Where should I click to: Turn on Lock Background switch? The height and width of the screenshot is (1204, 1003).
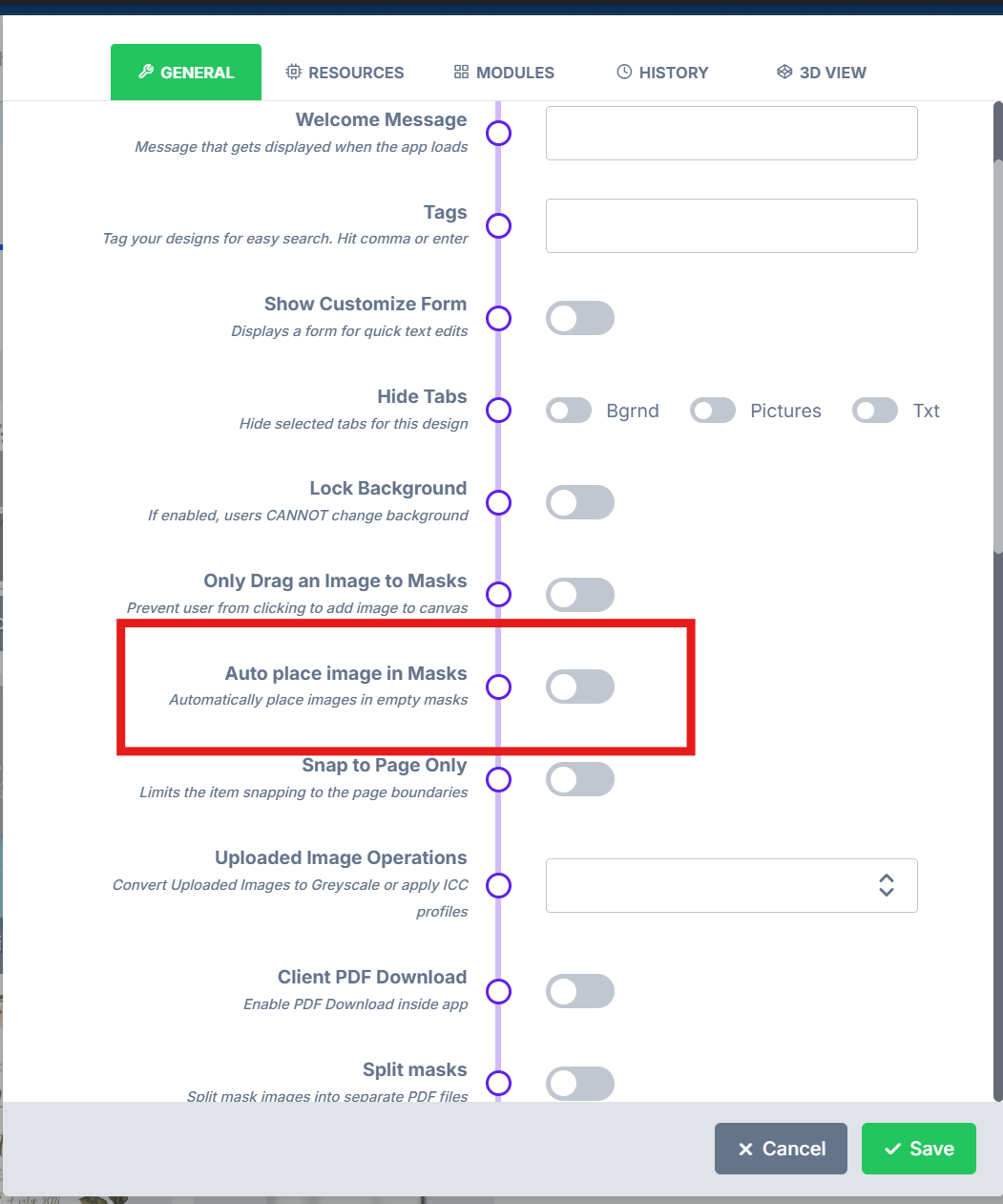(580, 502)
